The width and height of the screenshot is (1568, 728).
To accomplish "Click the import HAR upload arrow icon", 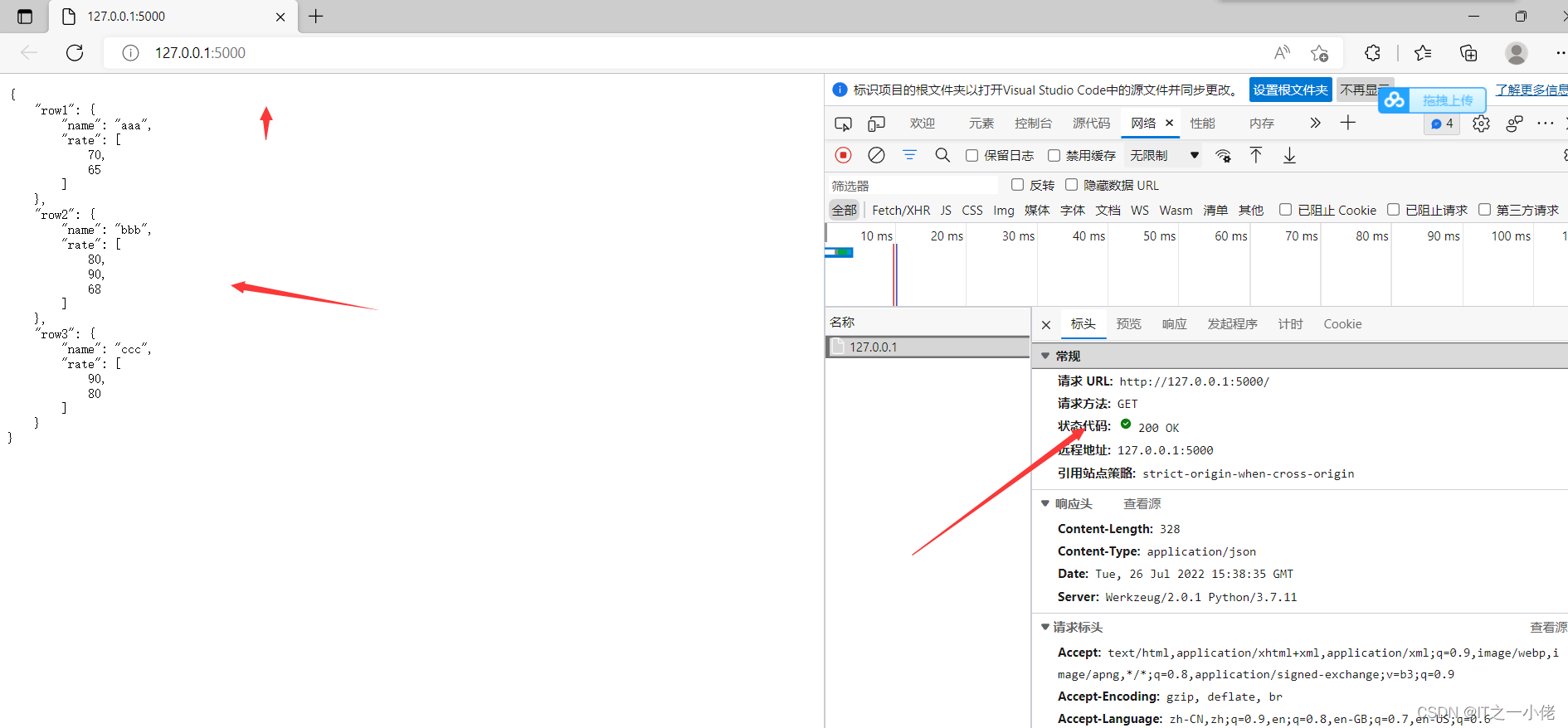I will [x=1256, y=155].
